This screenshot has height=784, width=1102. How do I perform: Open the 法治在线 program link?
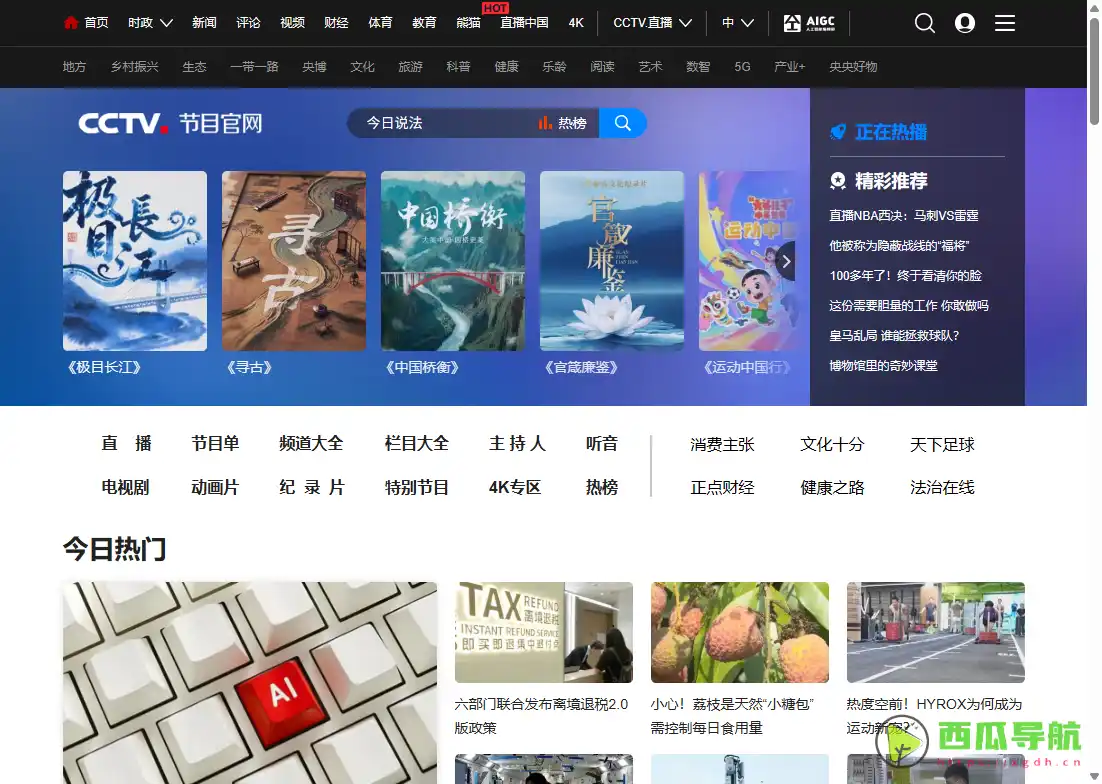(942, 488)
